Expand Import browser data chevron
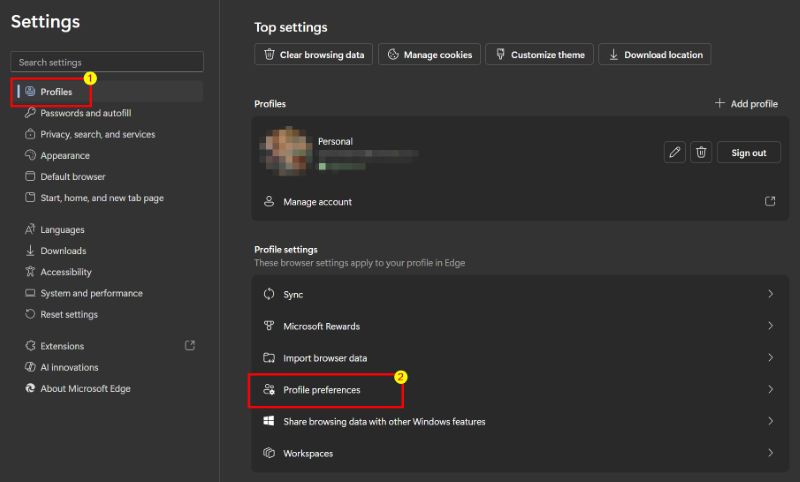 (x=770, y=358)
